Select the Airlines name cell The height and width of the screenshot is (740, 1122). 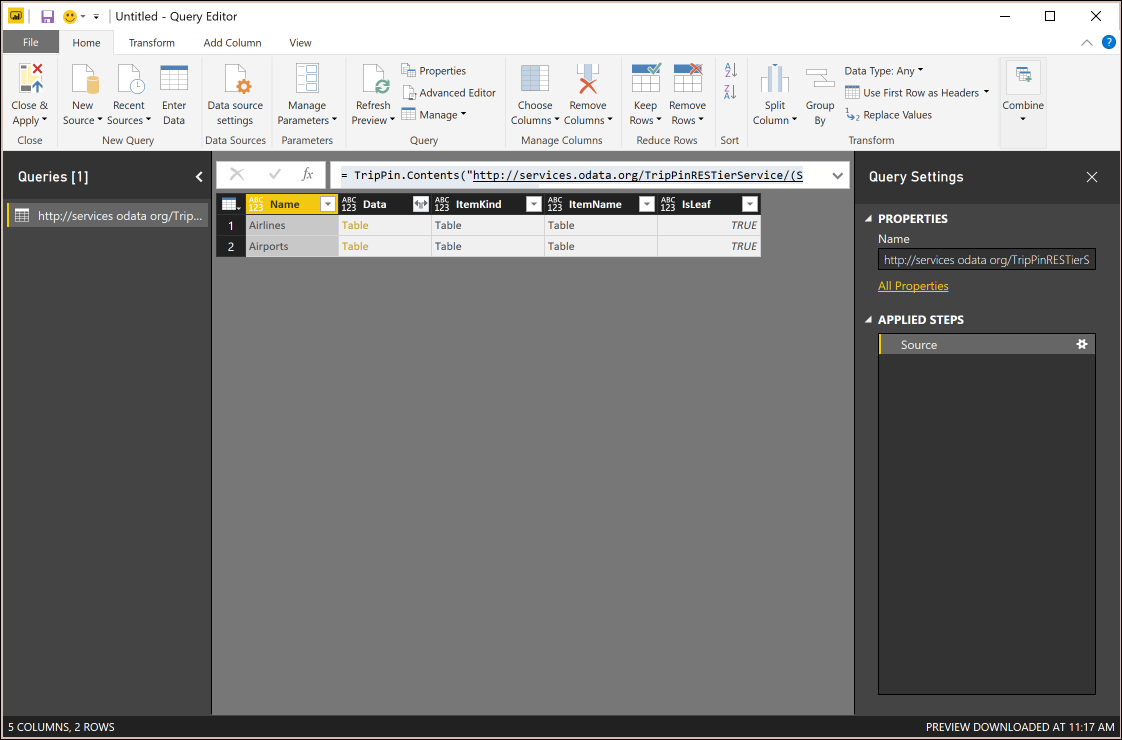292,225
